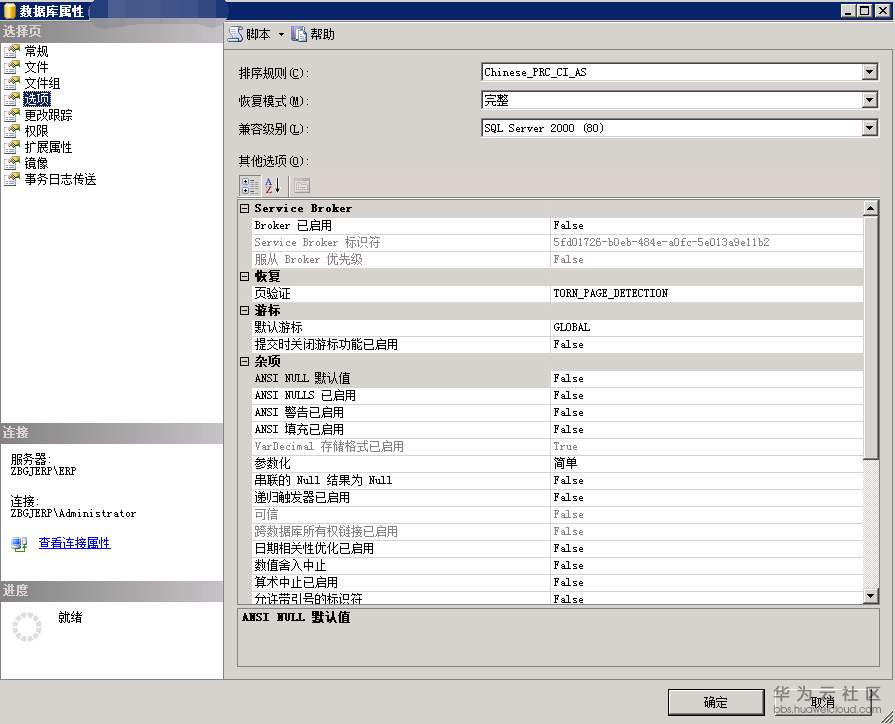Open the 脚本 dropdown arrow
Screen dimensions: 895x724
pyautogui.click(x=281, y=35)
